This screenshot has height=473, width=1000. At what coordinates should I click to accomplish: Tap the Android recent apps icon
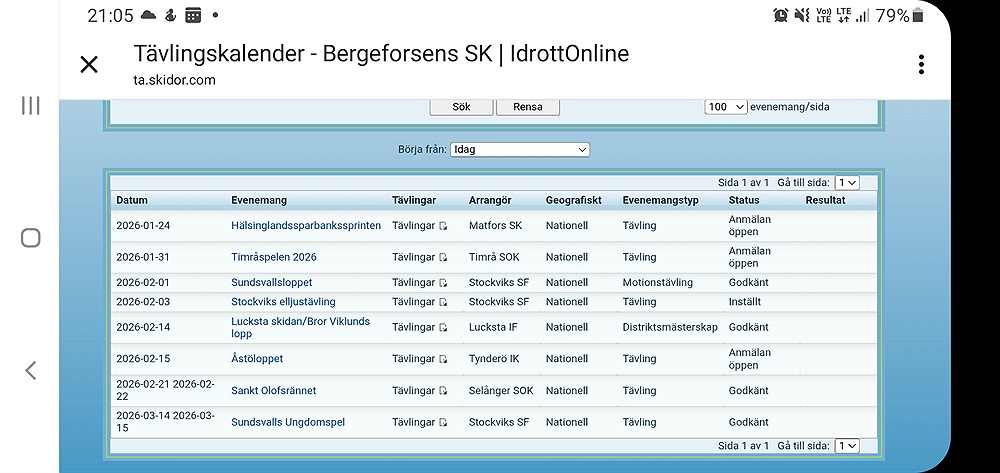coord(31,106)
